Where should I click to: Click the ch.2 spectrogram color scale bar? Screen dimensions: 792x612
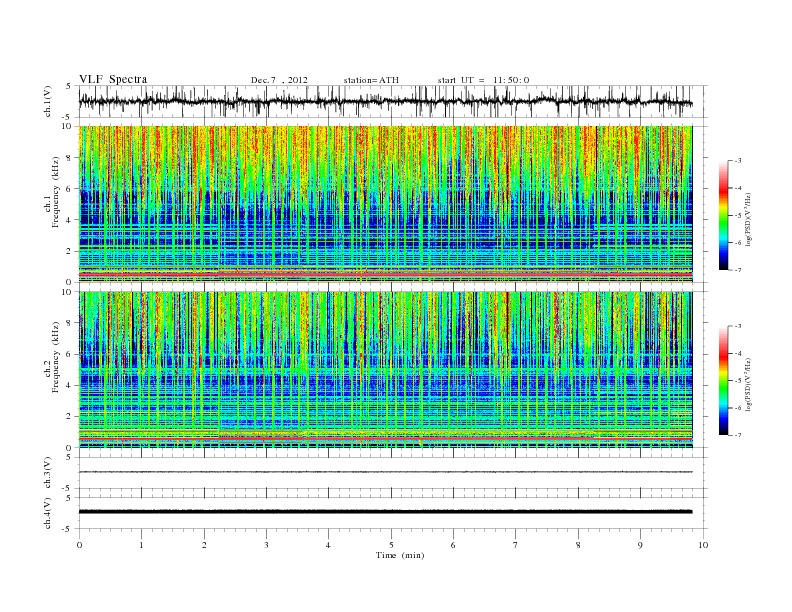pyautogui.click(x=724, y=381)
